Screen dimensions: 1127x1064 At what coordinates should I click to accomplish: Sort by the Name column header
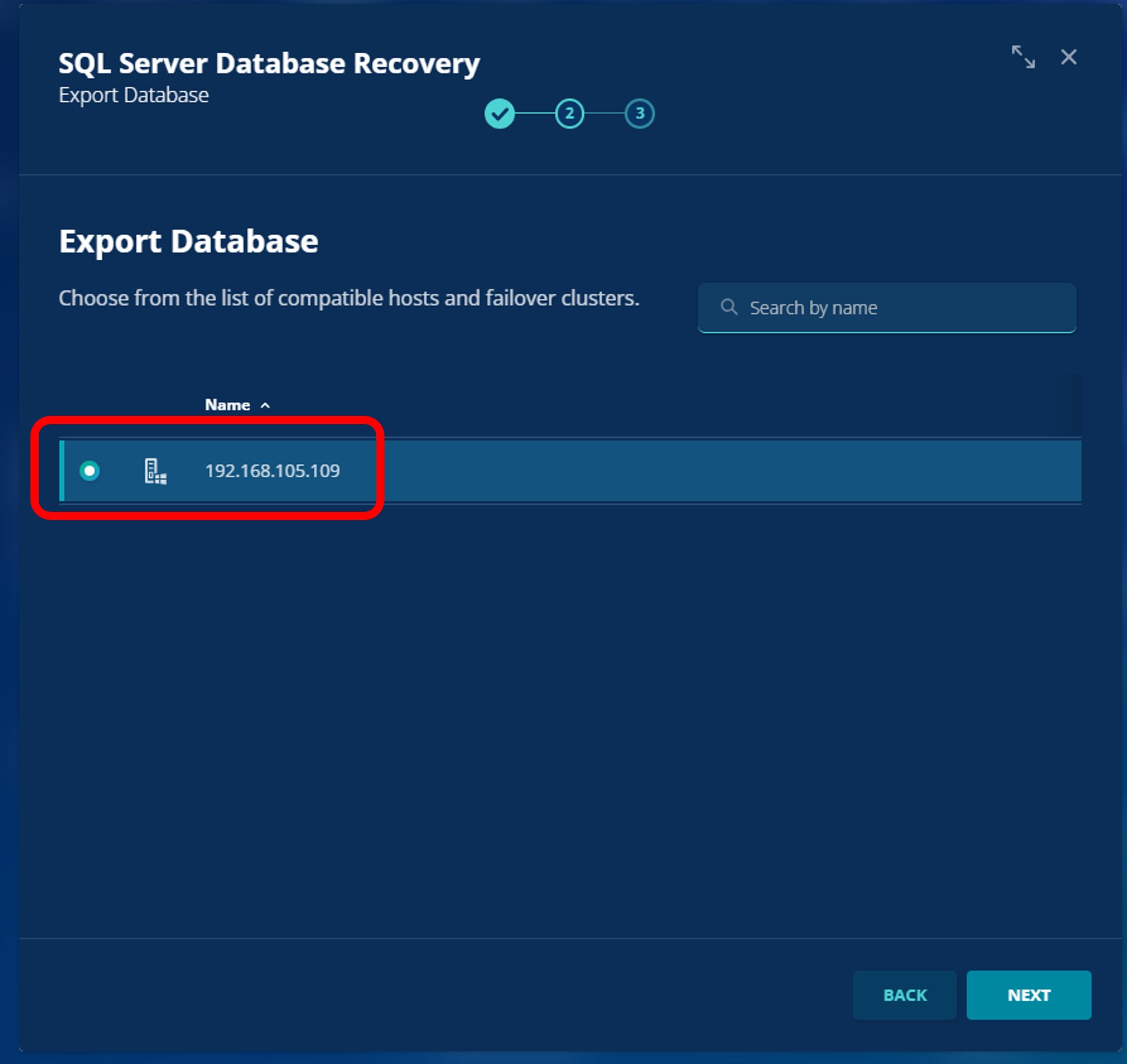[x=227, y=405]
